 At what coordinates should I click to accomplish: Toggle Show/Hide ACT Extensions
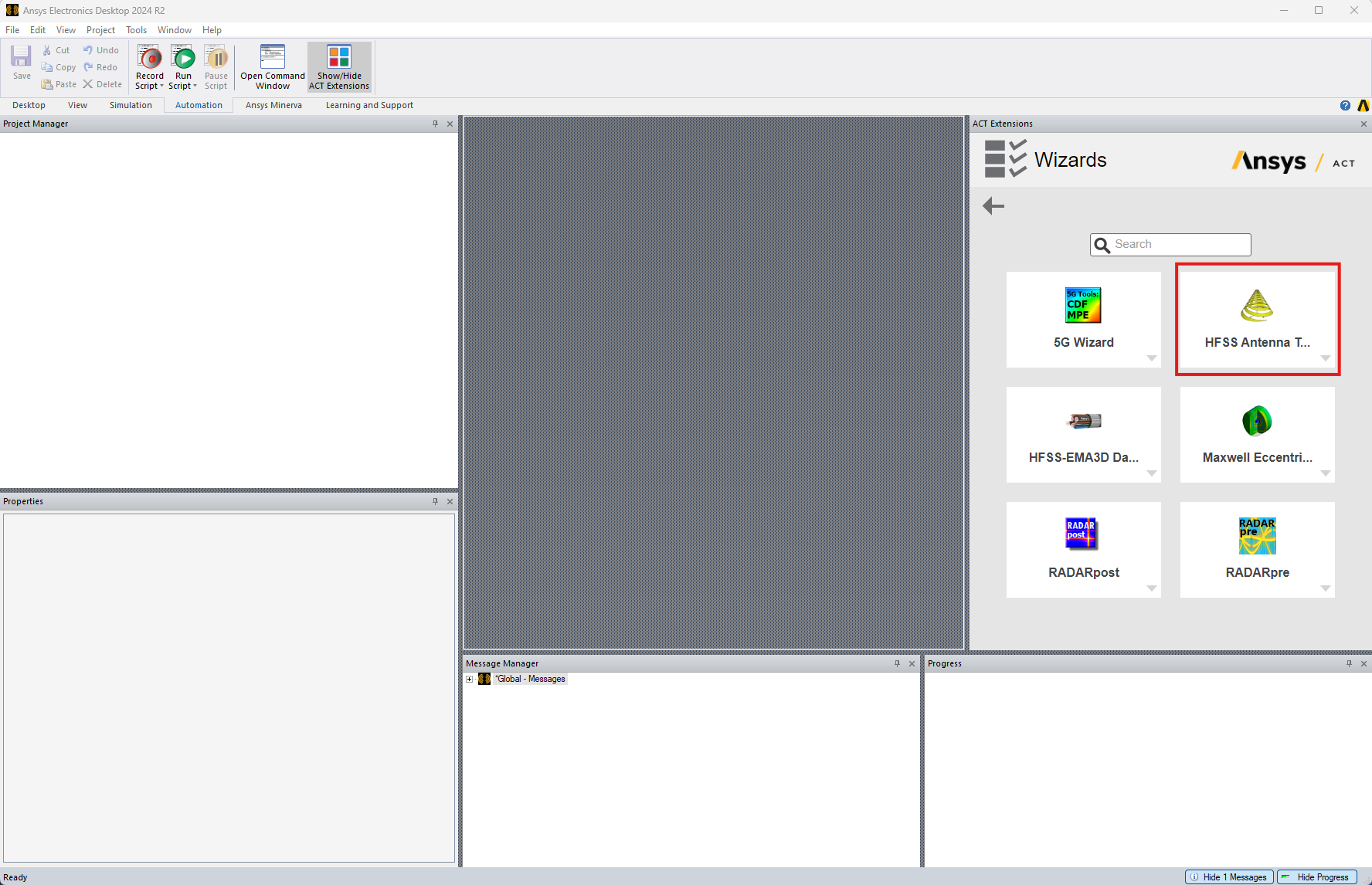(339, 67)
